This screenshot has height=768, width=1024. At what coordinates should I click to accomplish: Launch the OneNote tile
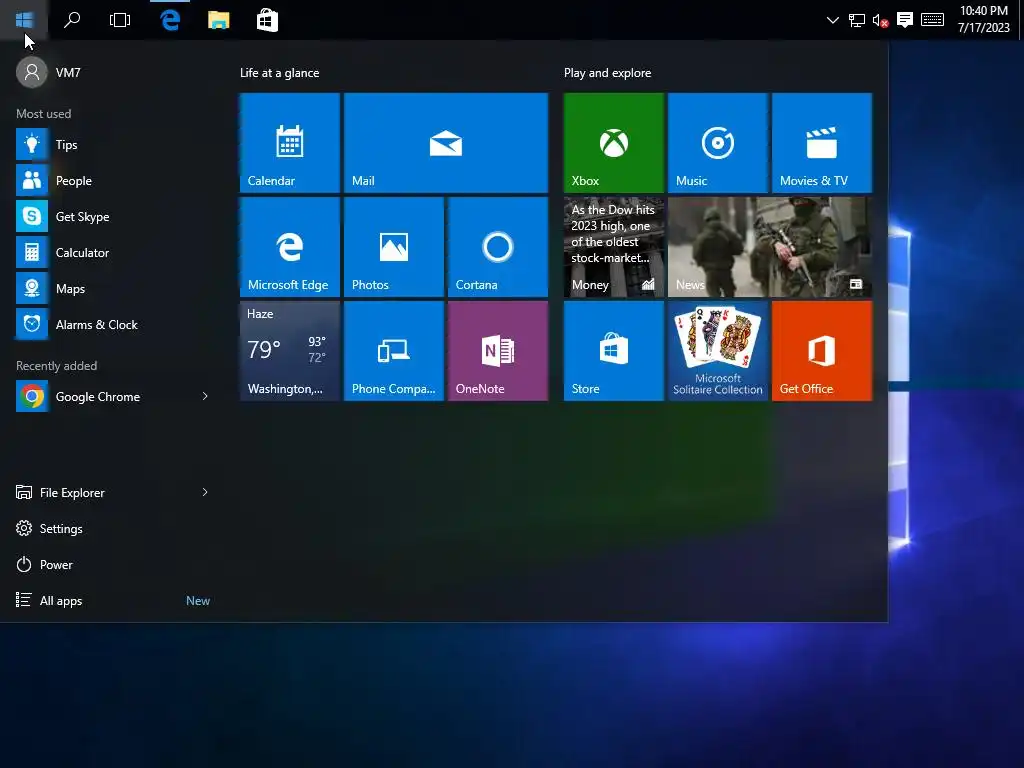coord(498,351)
